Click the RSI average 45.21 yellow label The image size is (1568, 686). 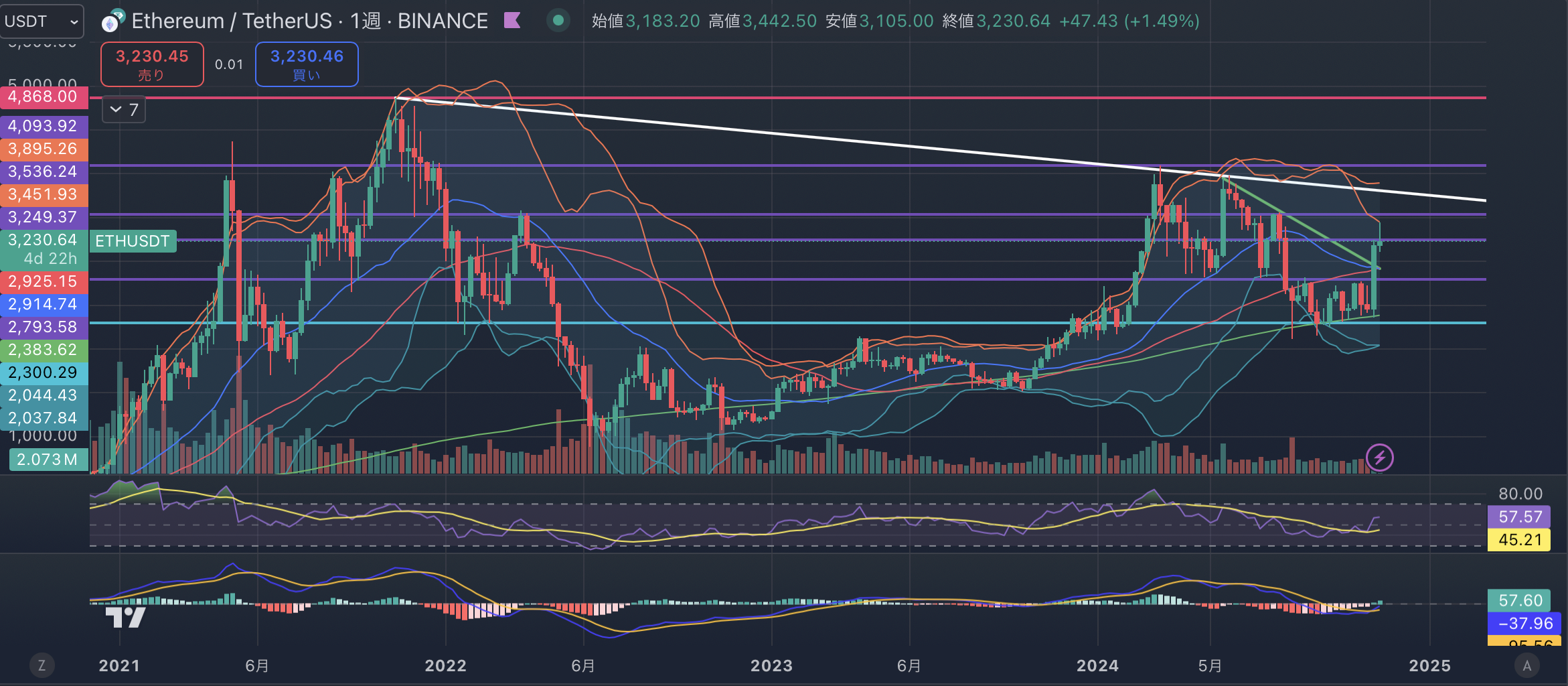(x=1519, y=540)
